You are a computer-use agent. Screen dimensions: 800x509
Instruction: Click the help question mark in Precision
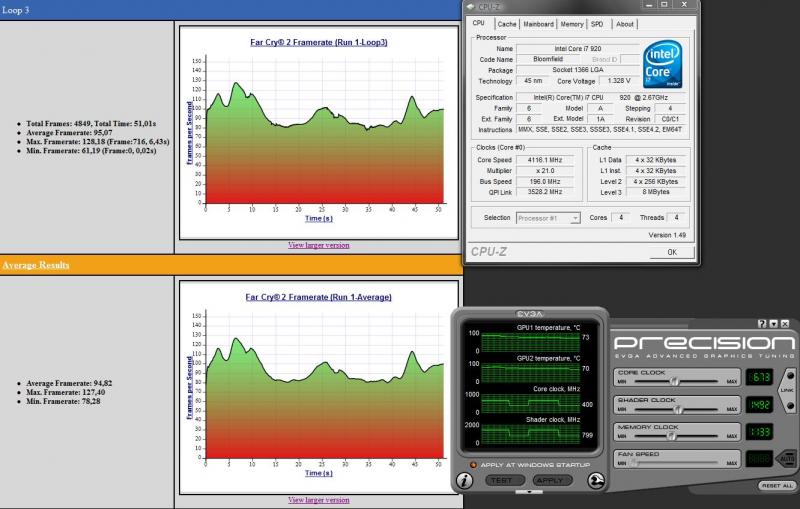coord(762,324)
